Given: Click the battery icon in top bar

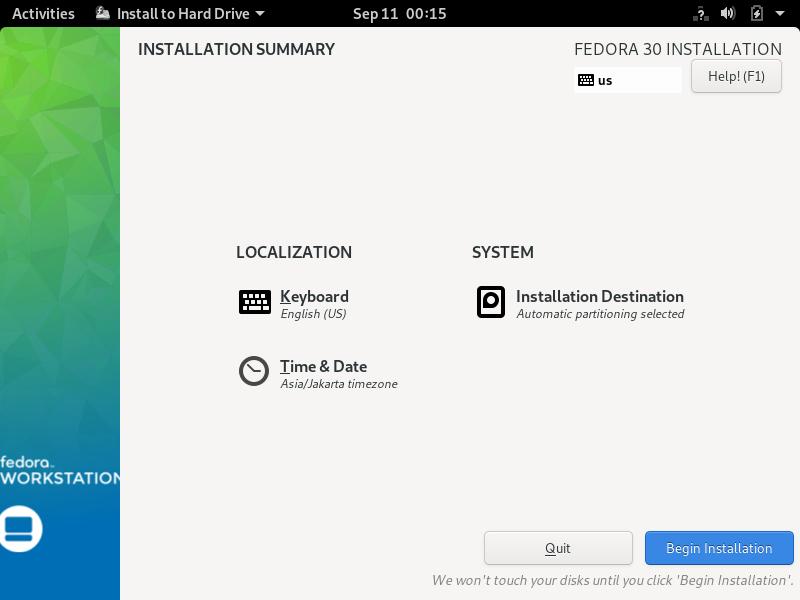Looking at the screenshot, I should point(757,13).
